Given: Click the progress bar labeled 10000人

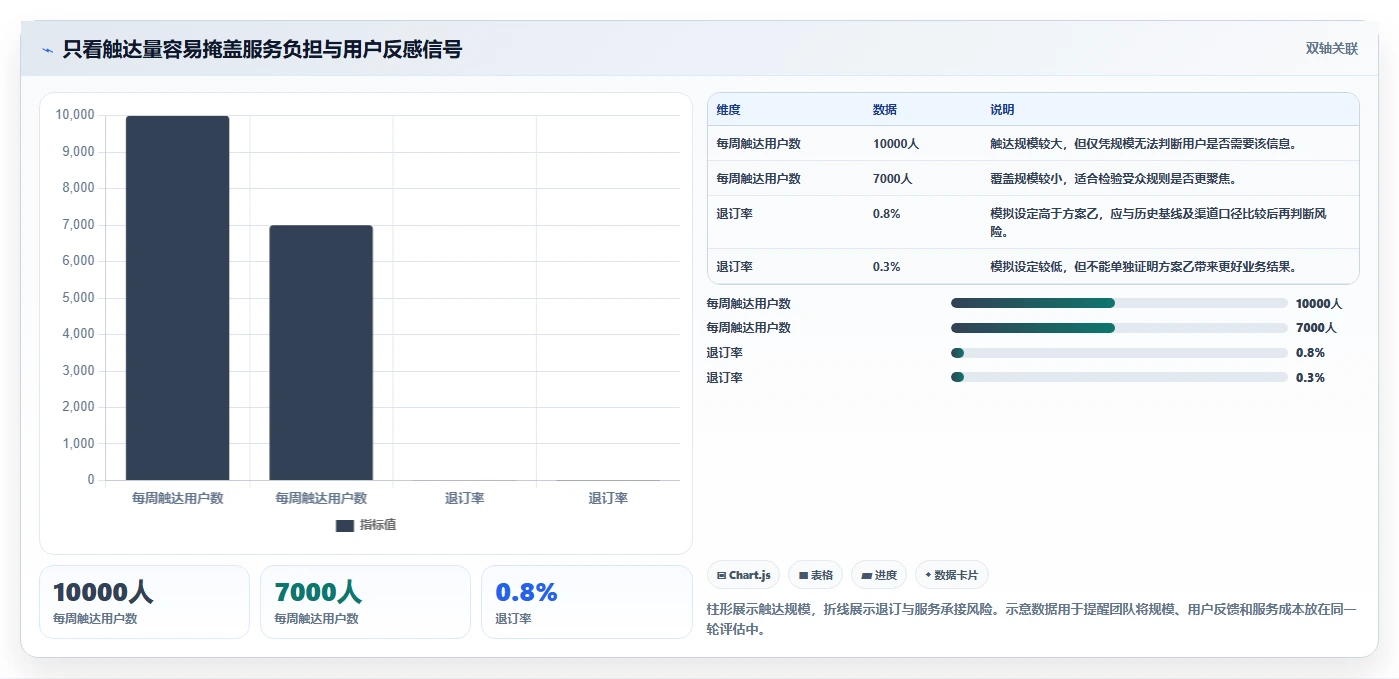Looking at the screenshot, I should click(x=1119, y=303).
